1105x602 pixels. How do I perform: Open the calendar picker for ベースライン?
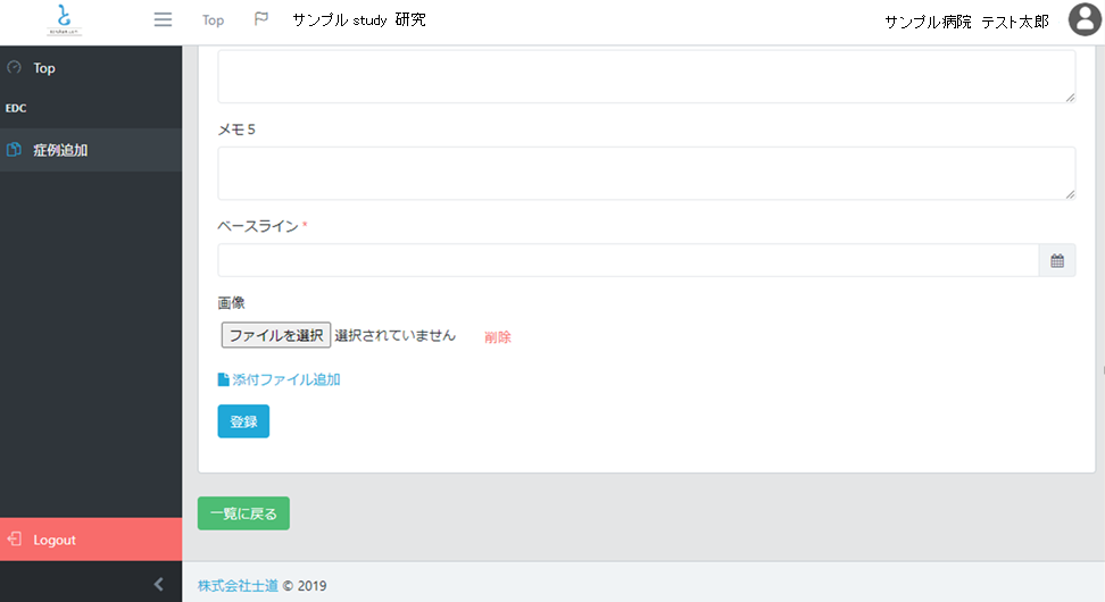coord(1057,259)
